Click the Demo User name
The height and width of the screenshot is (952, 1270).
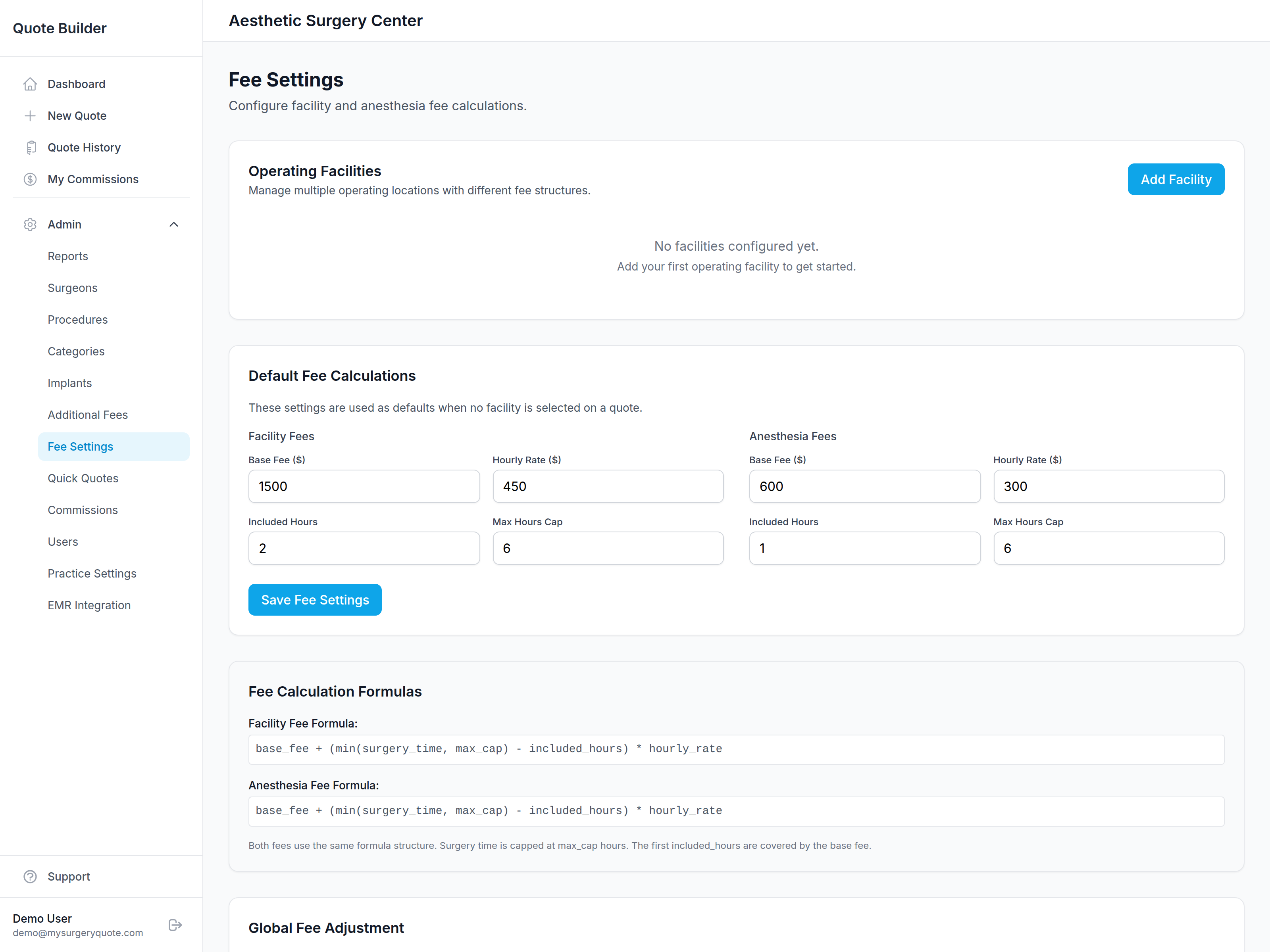42,918
